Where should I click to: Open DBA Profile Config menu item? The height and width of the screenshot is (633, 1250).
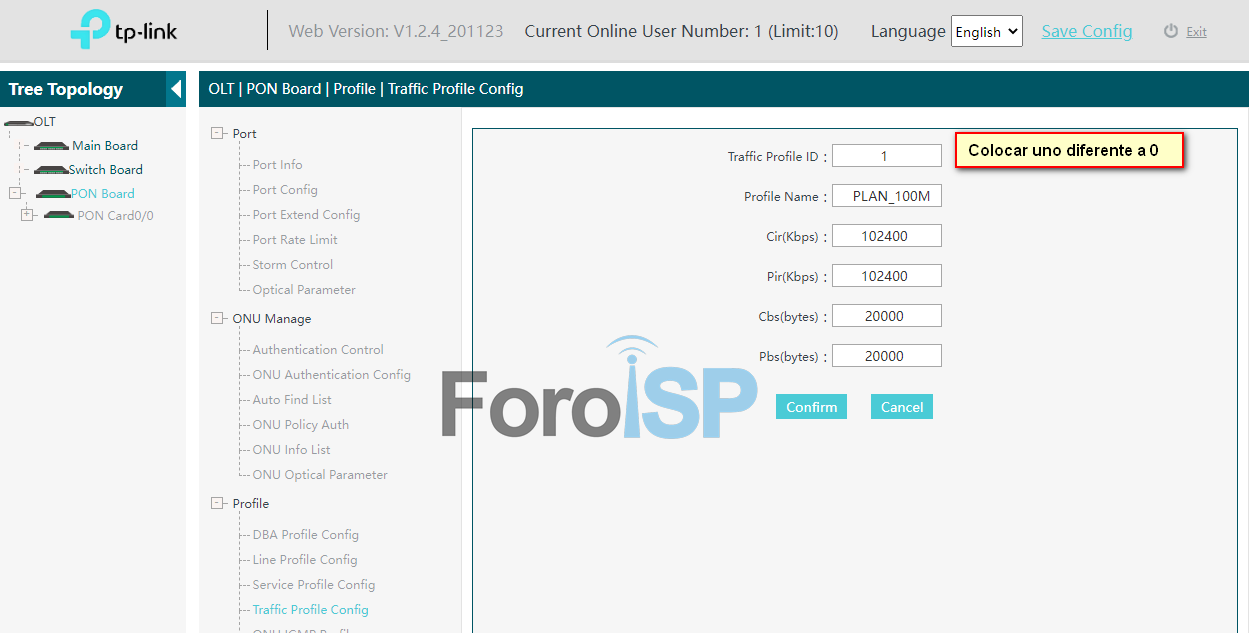point(305,535)
